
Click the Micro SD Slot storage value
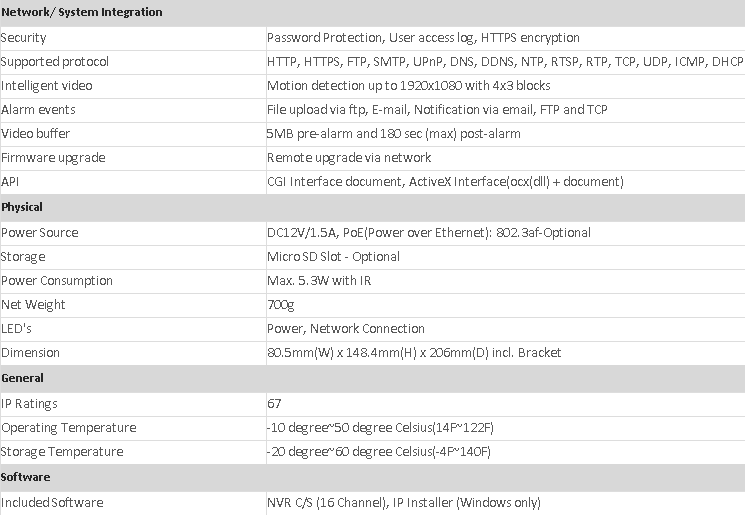pos(333,257)
